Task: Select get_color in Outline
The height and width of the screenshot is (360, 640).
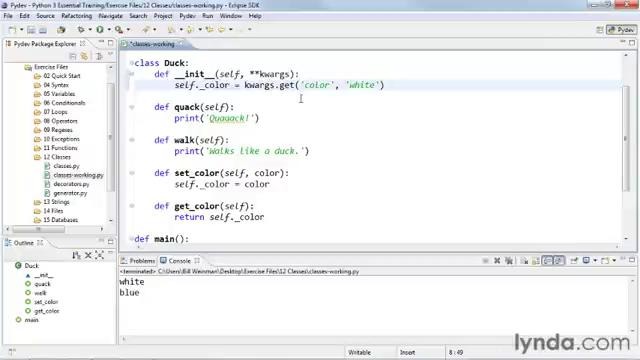Action: click(46, 311)
